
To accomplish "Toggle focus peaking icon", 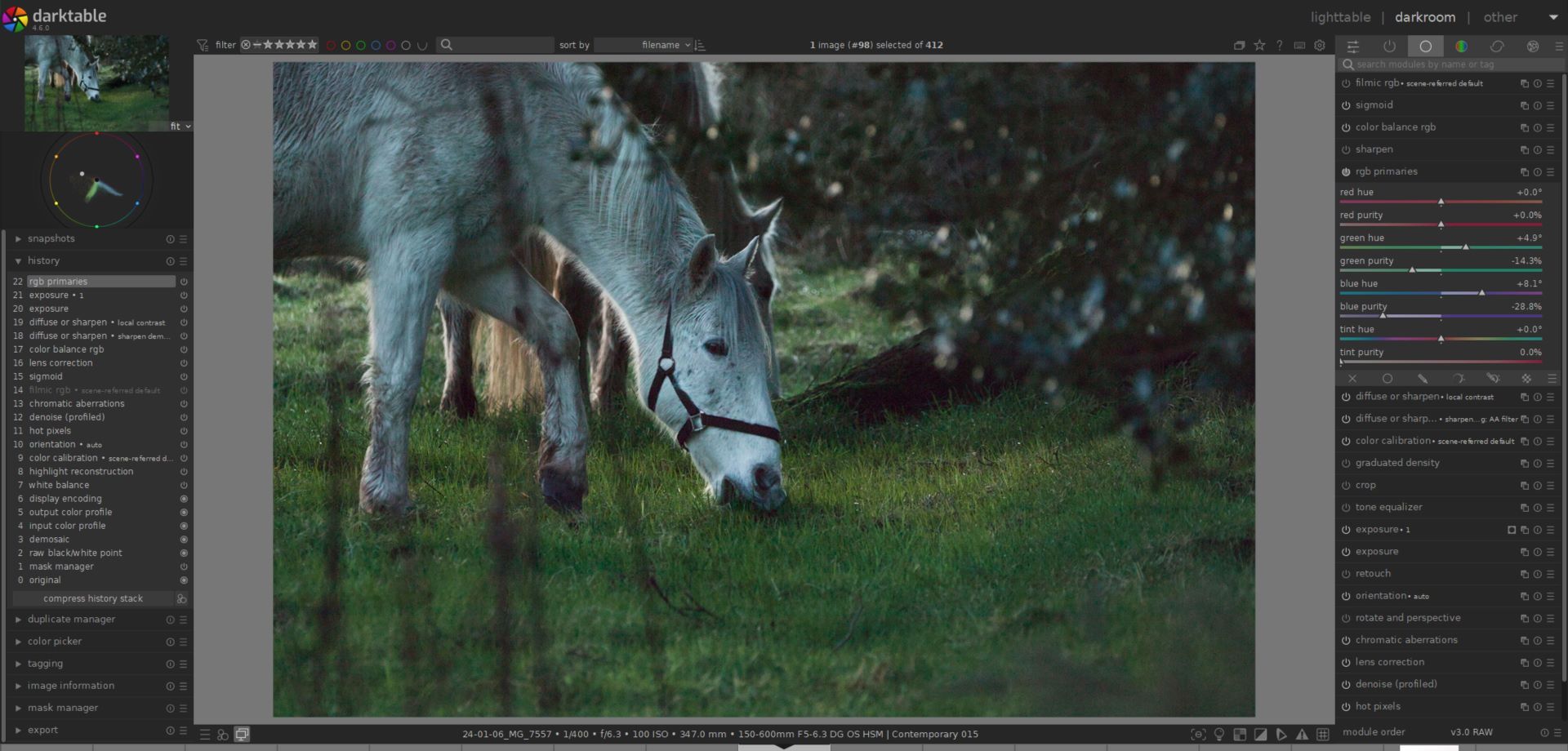I will point(1198,735).
